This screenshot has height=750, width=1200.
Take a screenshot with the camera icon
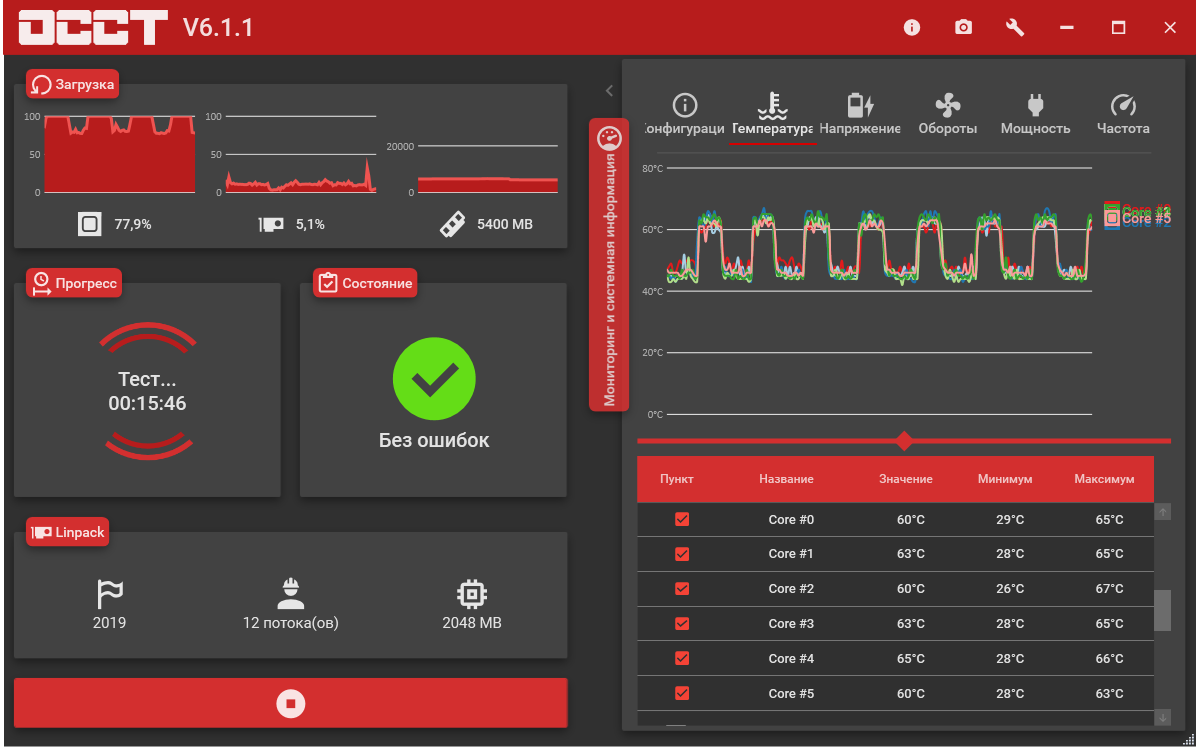[963, 28]
